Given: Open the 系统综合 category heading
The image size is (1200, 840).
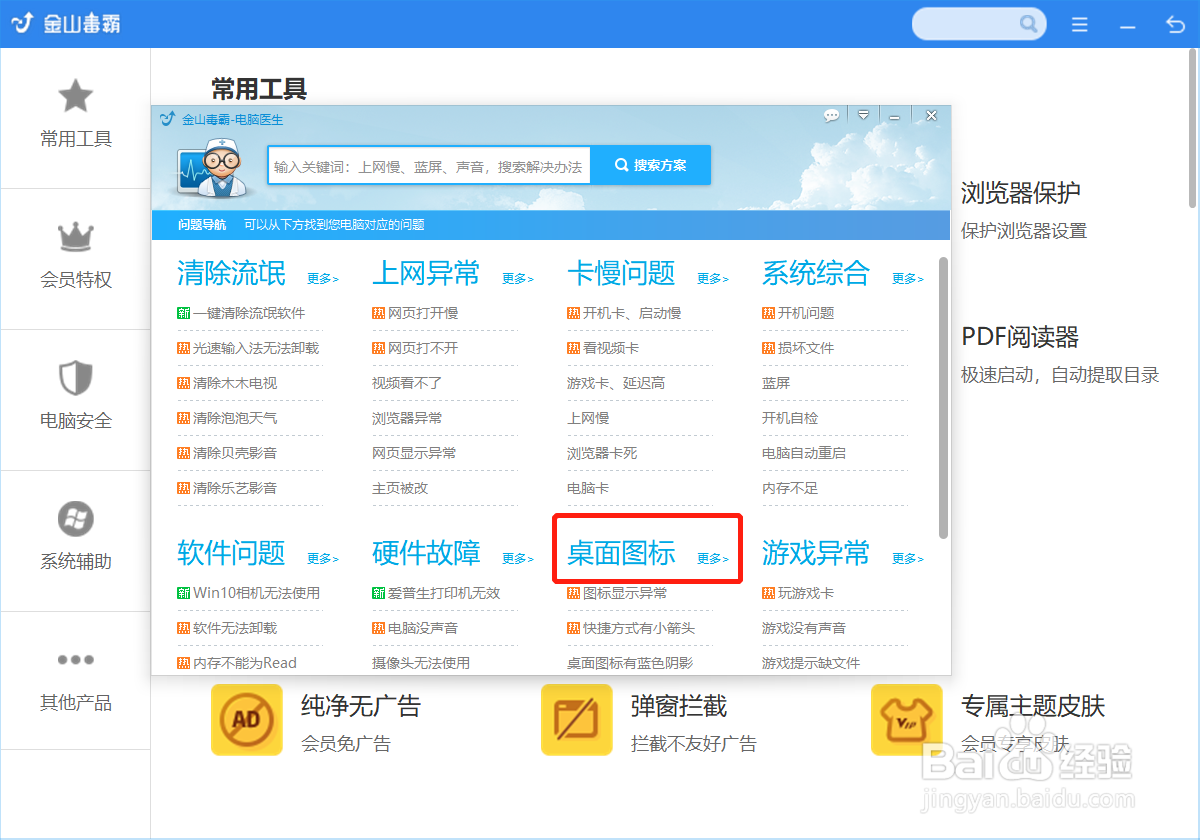Looking at the screenshot, I should (x=816, y=273).
